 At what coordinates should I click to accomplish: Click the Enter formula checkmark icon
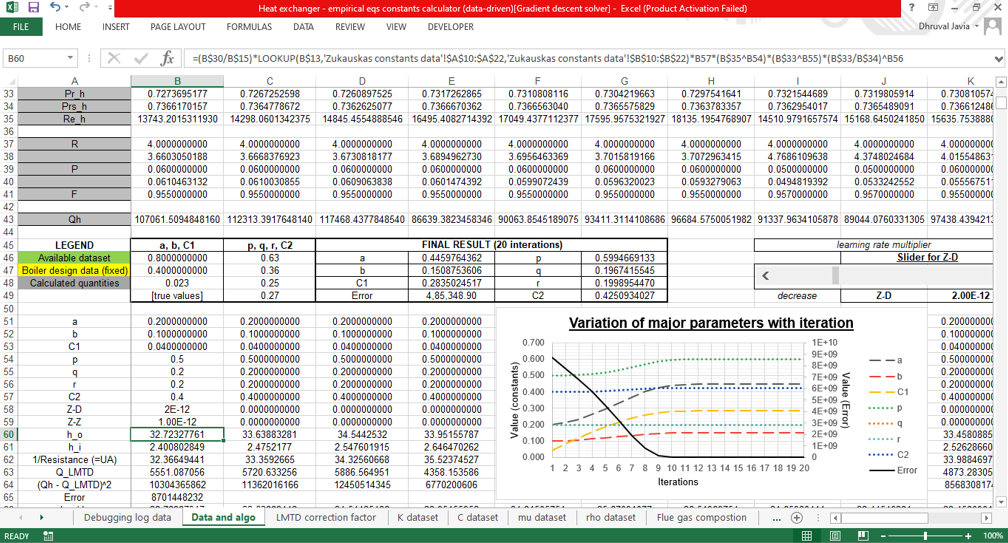pos(141,58)
